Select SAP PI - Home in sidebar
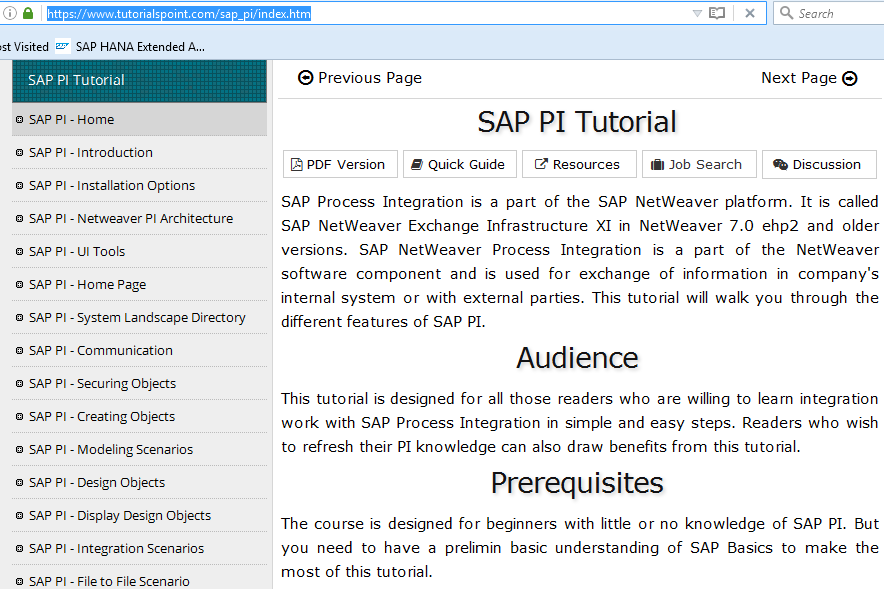884x589 pixels. 139,119
